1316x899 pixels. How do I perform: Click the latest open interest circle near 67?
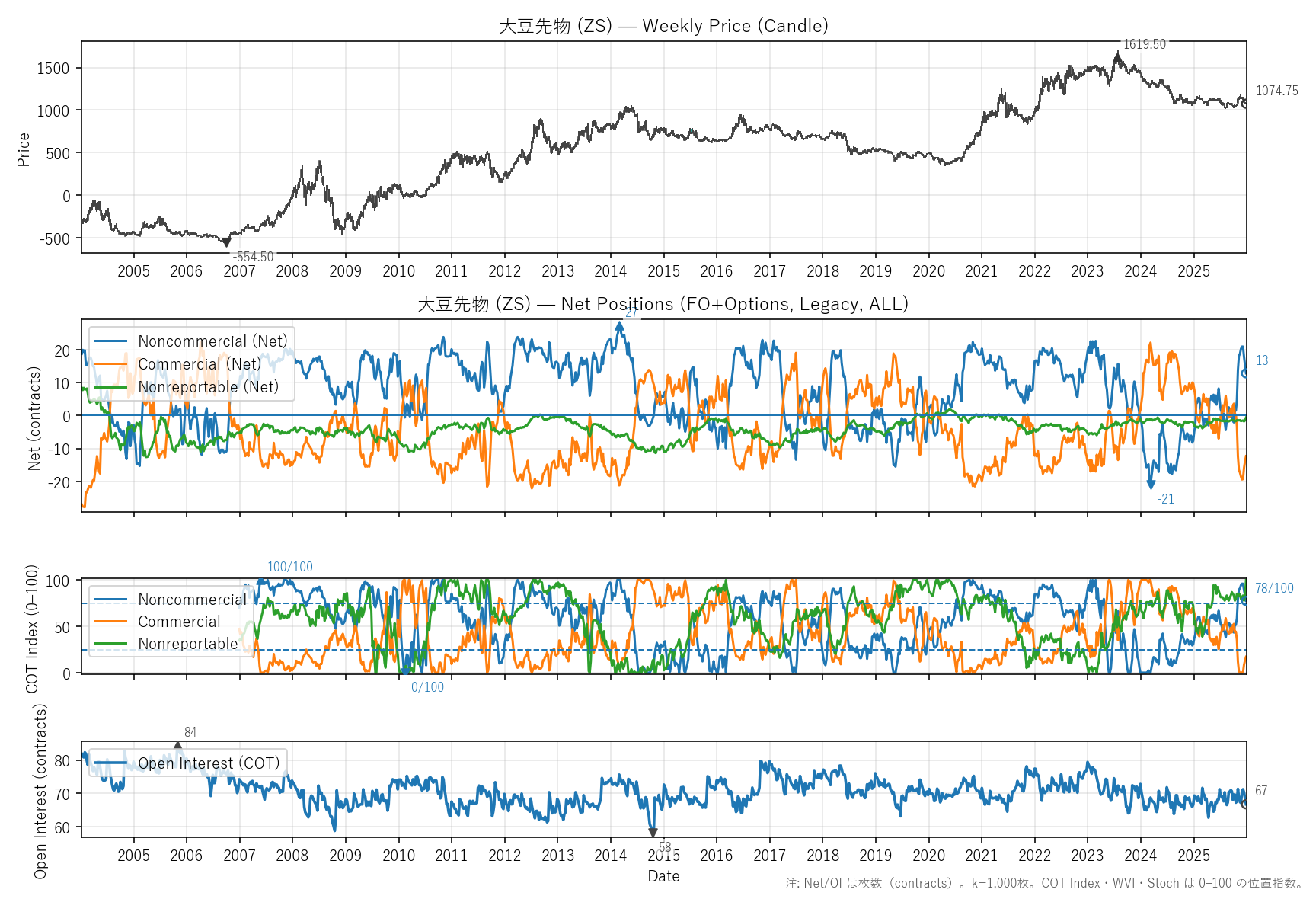1245,804
